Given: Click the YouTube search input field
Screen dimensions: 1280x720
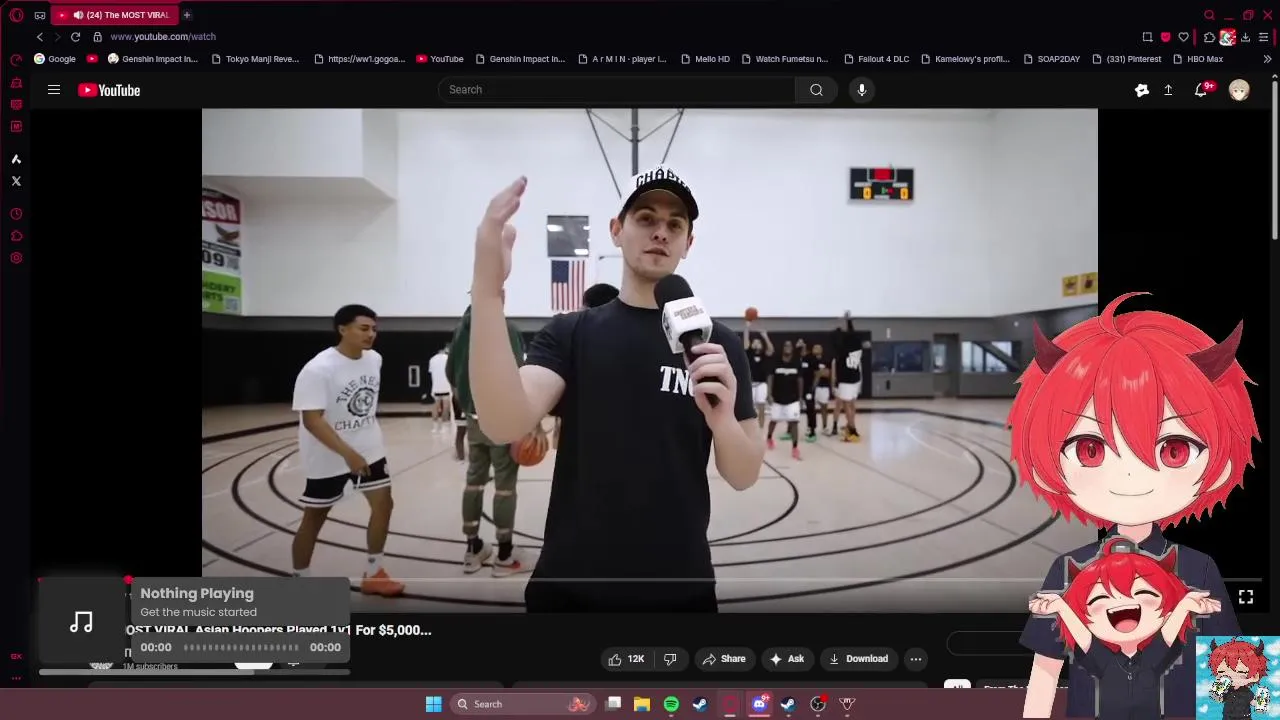Looking at the screenshot, I should click(x=617, y=90).
